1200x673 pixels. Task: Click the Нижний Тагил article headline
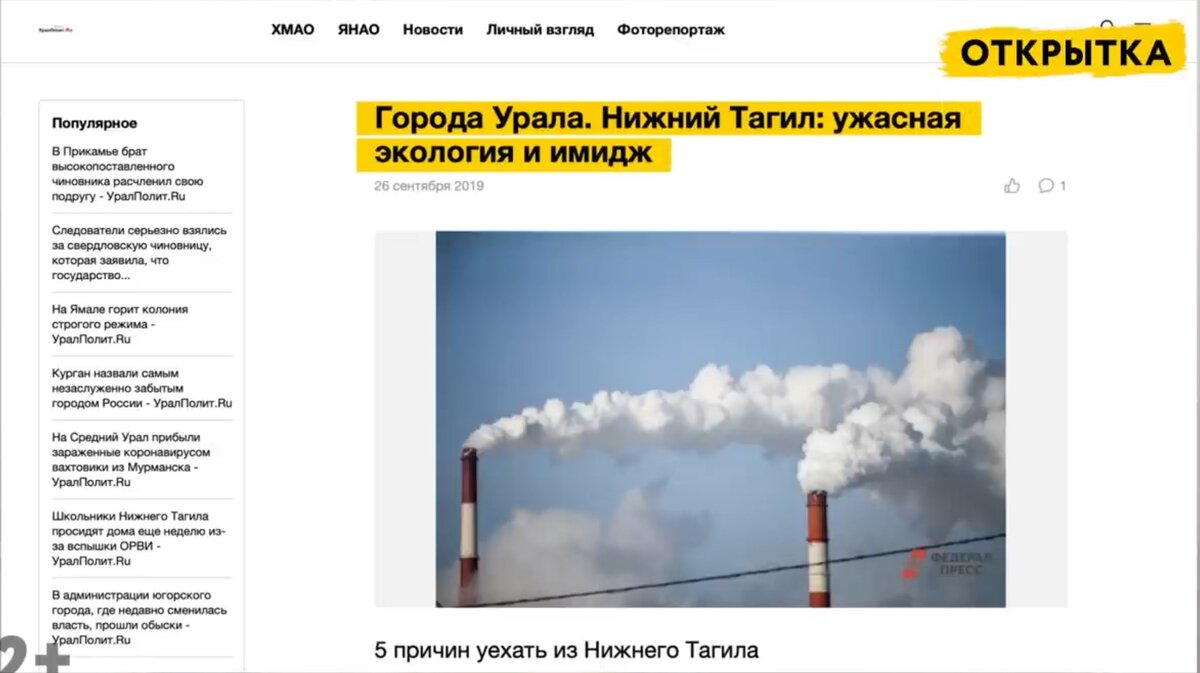(x=668, y=136)
